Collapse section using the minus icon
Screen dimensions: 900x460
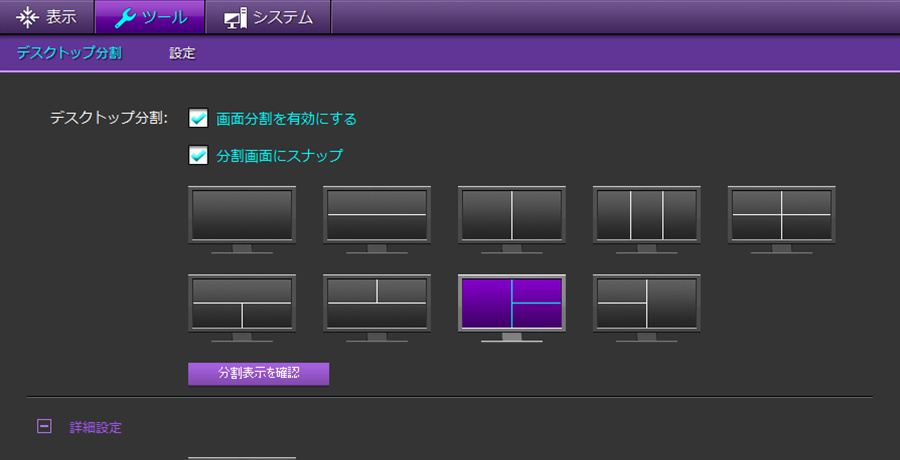[44, 427]
